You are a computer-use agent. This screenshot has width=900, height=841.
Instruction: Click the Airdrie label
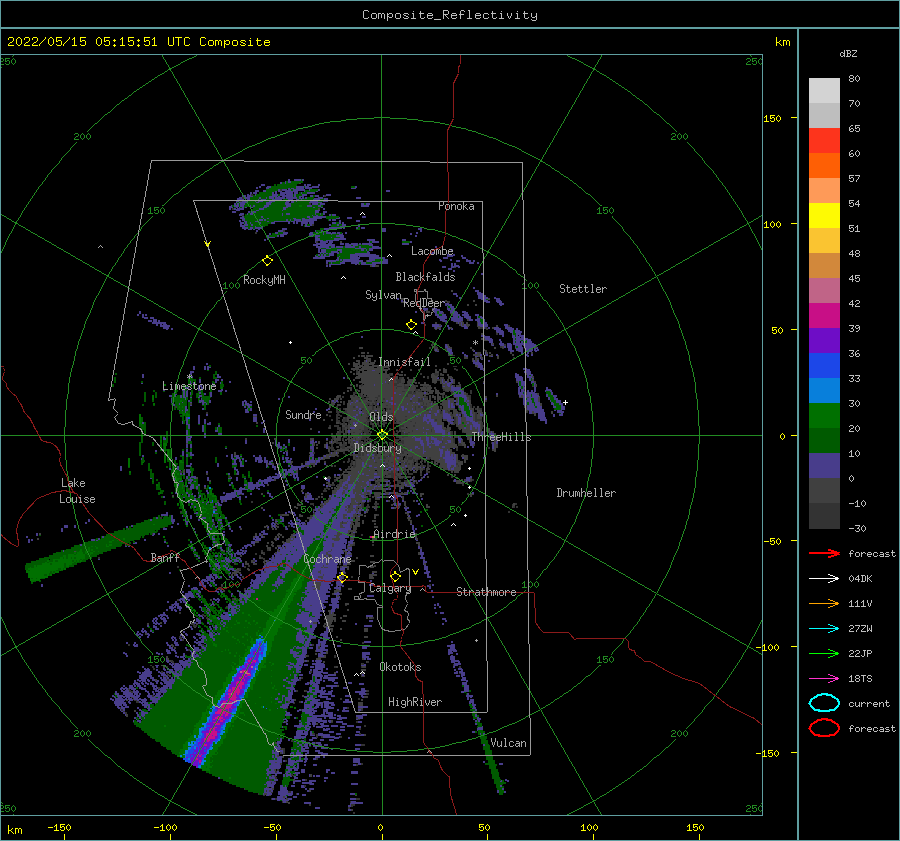(394, 534)
